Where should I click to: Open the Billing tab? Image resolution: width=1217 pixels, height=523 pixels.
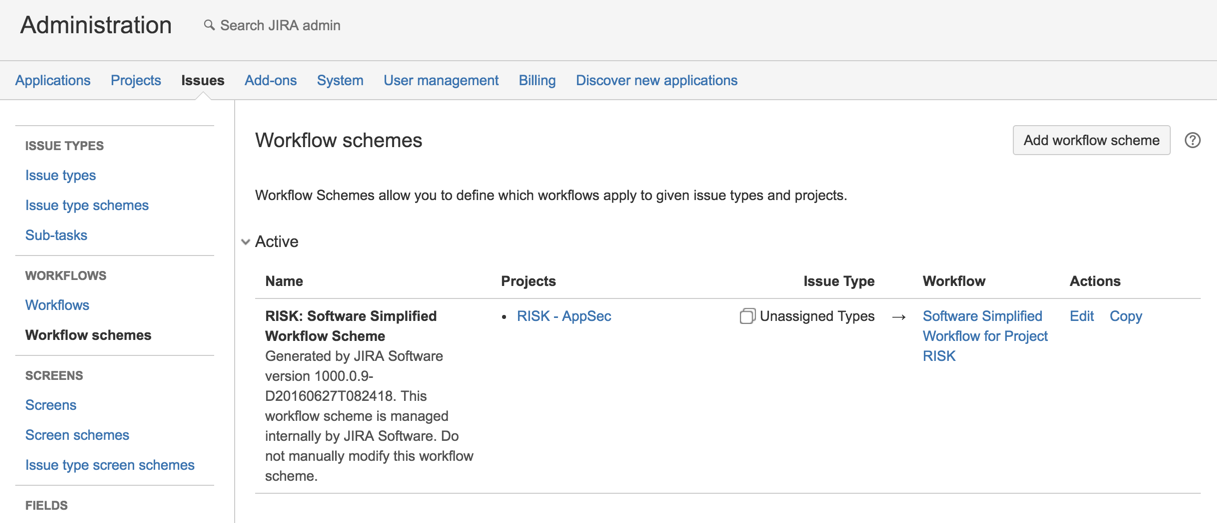[537, 80]
